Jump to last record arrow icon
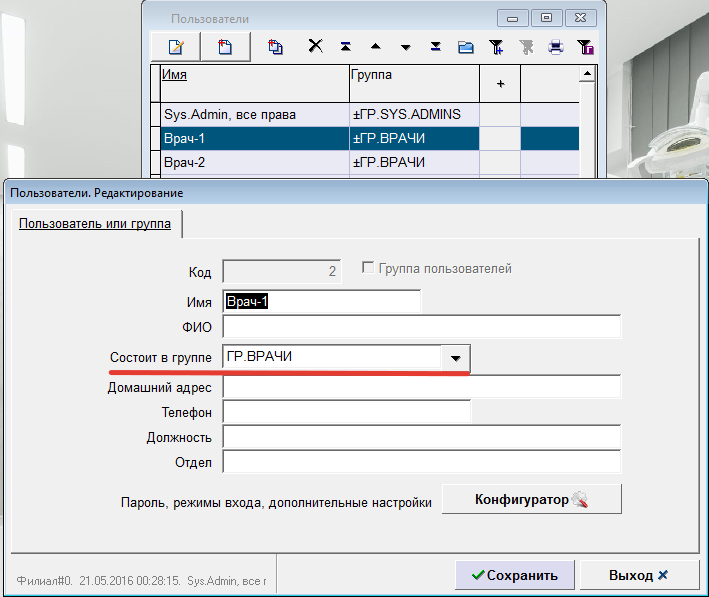 pos(435,46)
